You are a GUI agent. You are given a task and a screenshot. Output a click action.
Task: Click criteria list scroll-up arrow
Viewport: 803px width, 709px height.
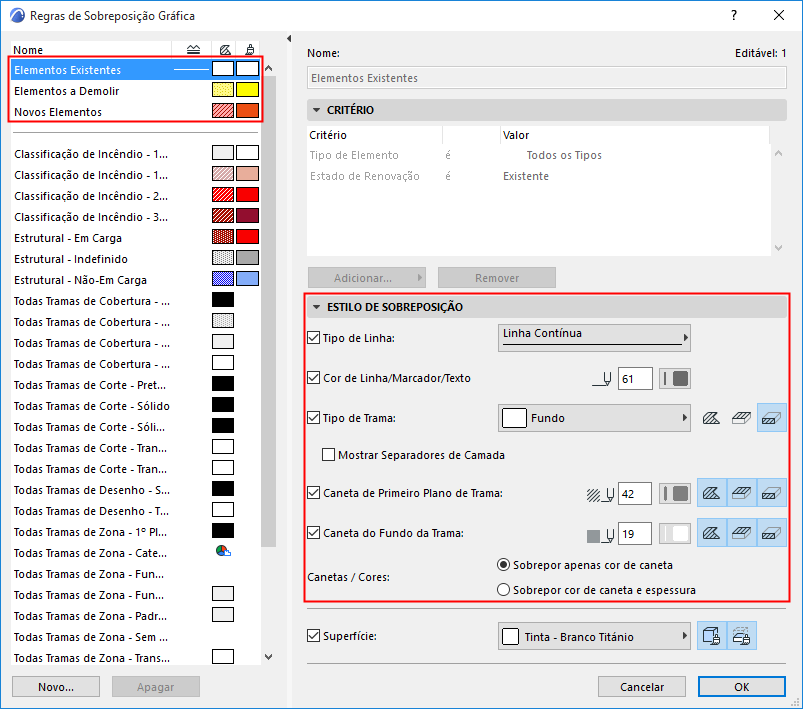coord(778,153)
